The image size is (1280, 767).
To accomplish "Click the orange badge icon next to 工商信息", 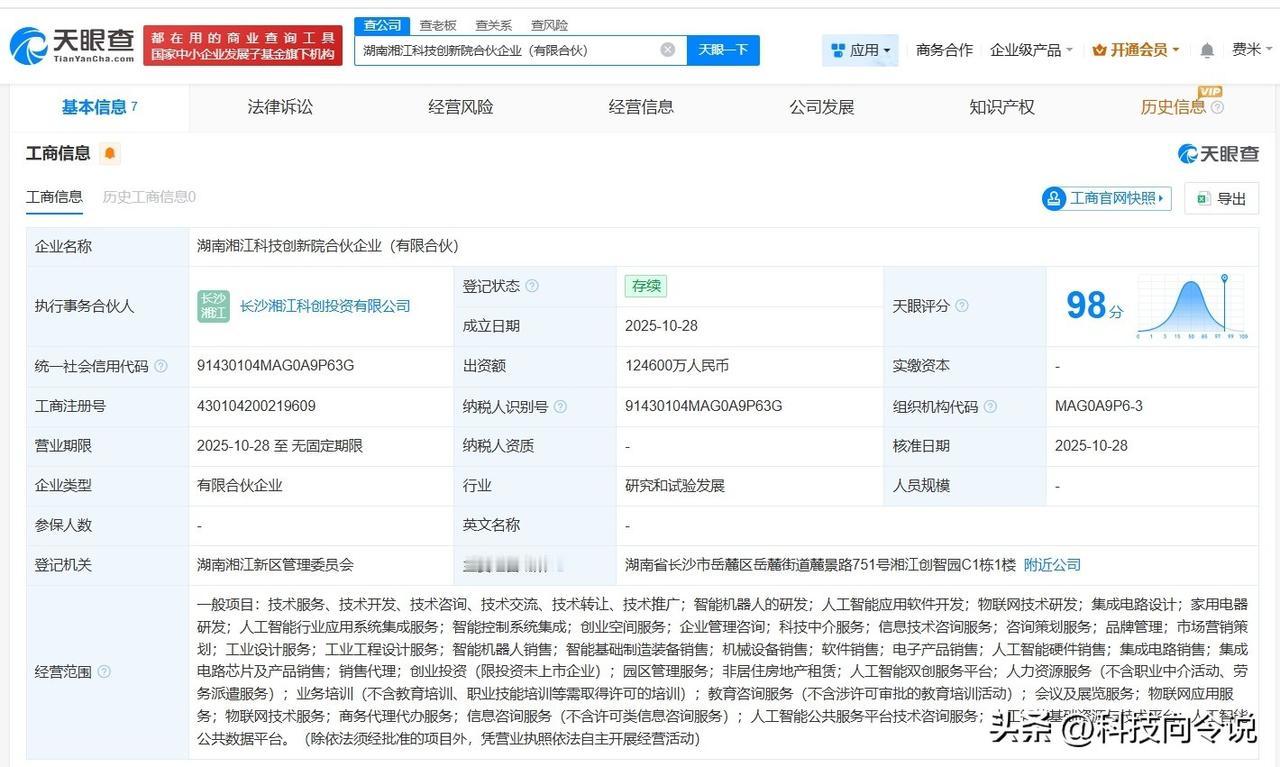I will (x=111, y=152).
